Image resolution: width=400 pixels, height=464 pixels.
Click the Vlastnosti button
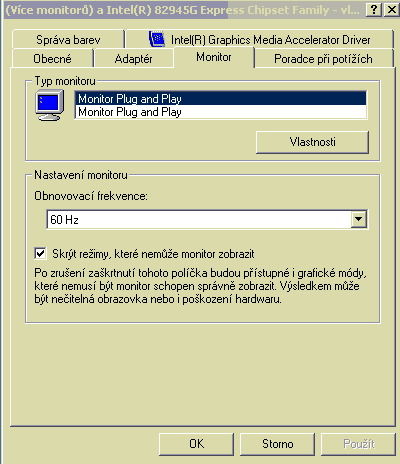pos(312,142)
